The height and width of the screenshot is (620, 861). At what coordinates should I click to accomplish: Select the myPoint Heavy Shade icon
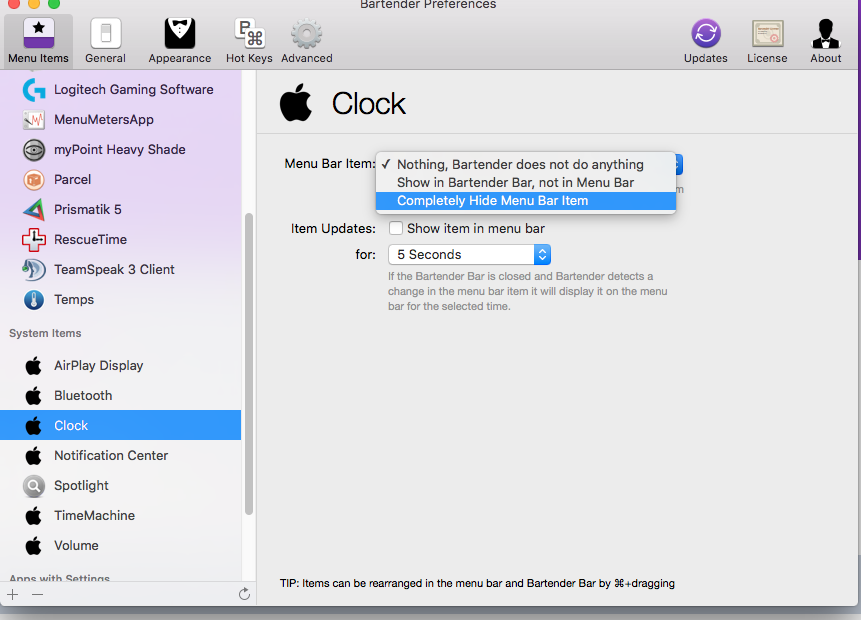coord(34,149)
